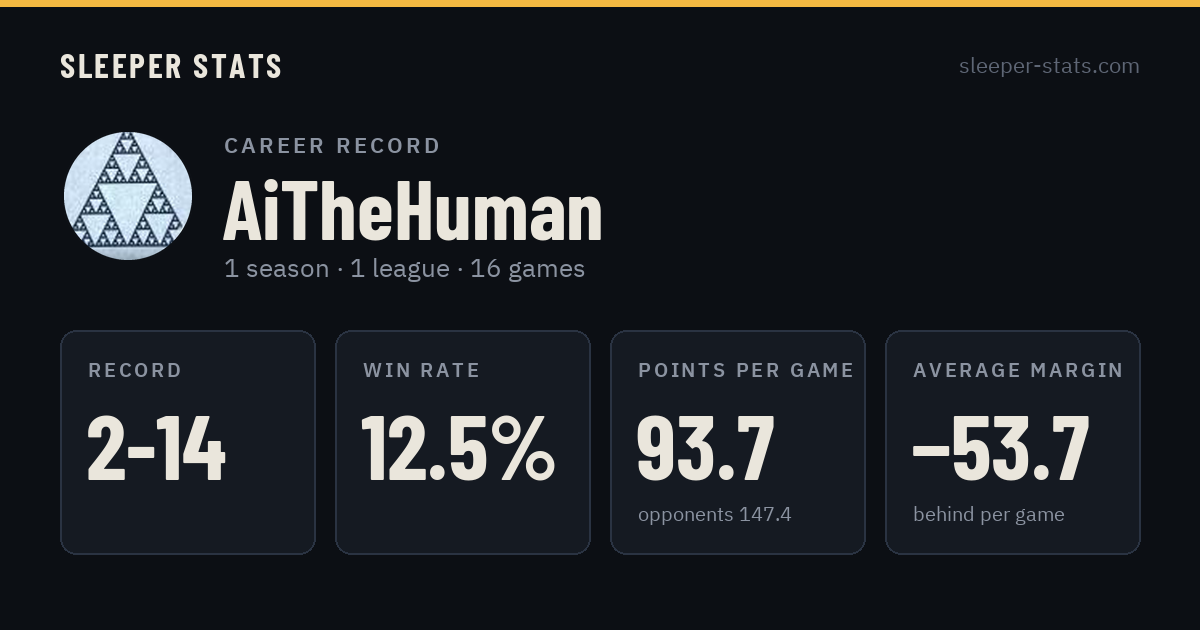Screen dimensions: 1200x630
Task: Click the SLEEPER STATS logo text
Action: pyautogui.click(x=171, y=66)
